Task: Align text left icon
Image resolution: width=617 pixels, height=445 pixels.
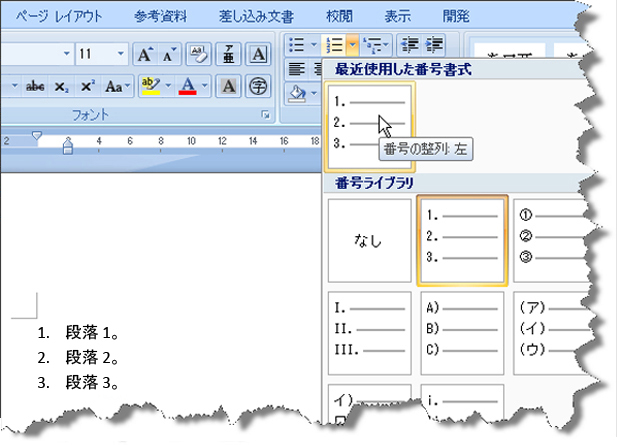Action: tap(297, 70)
